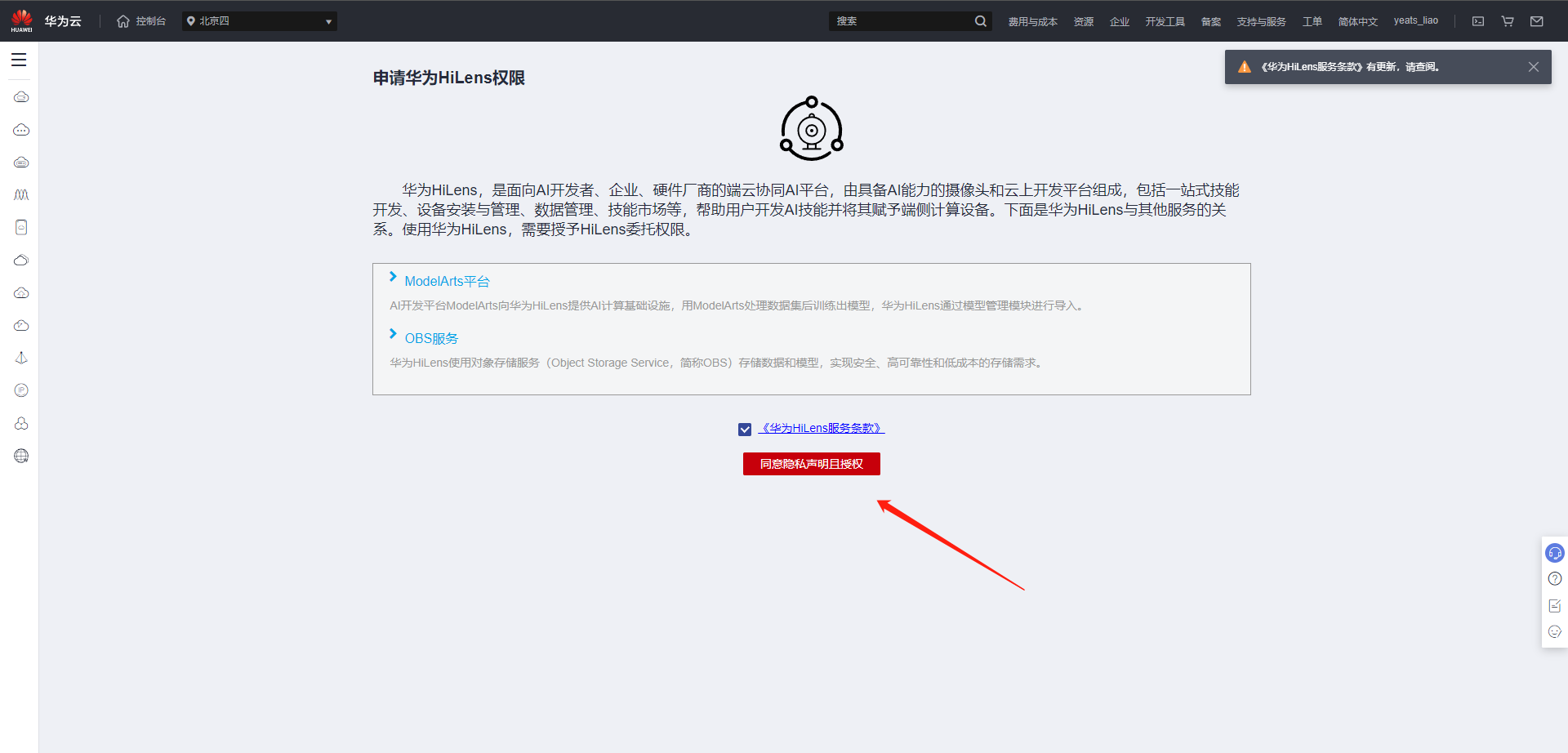Click the 华为云 brand text
The image size is (1568, 753).
coord(63,21)
